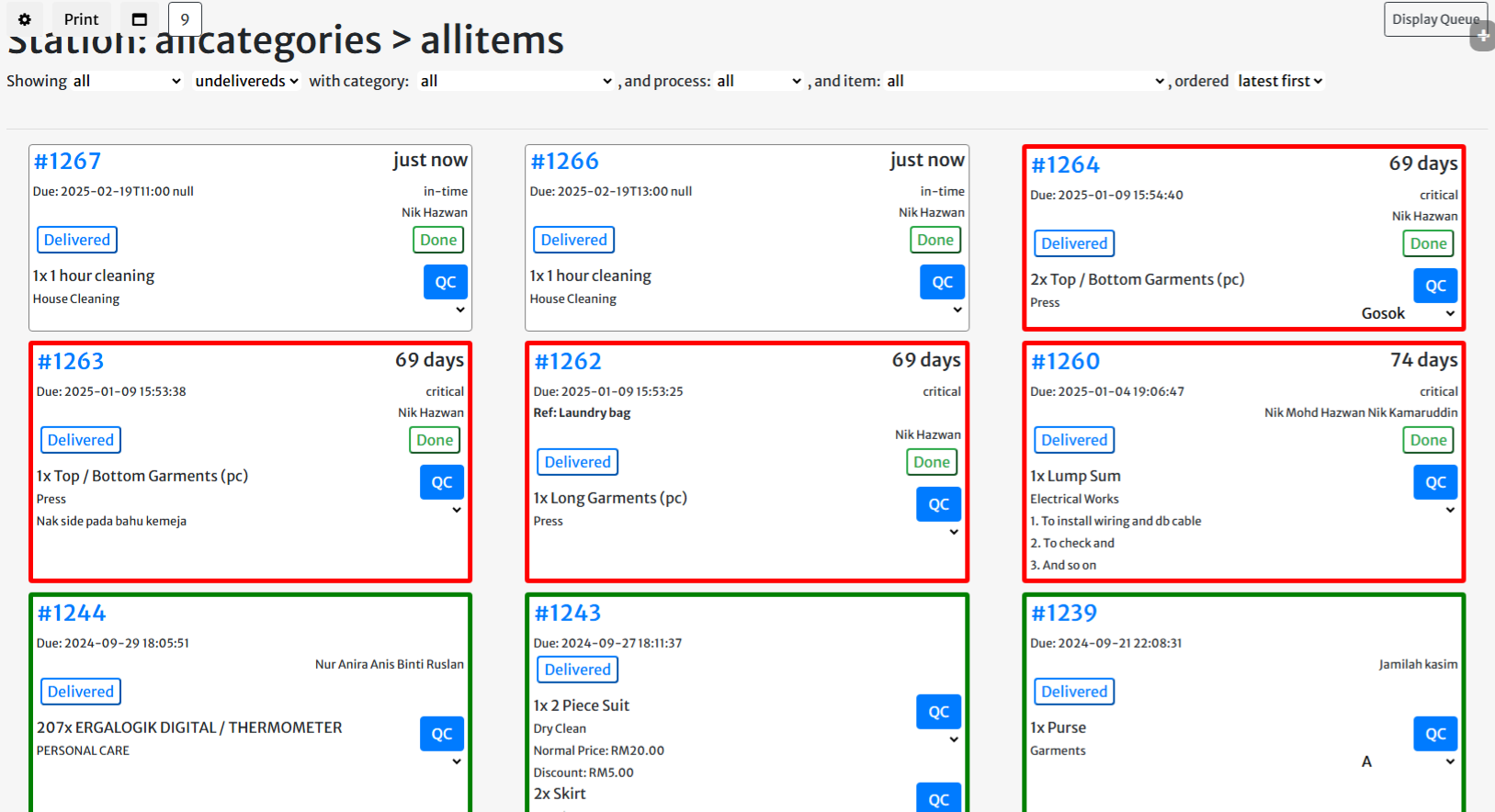Click QC for order #1267 cleaning

(x=446, y=282)
